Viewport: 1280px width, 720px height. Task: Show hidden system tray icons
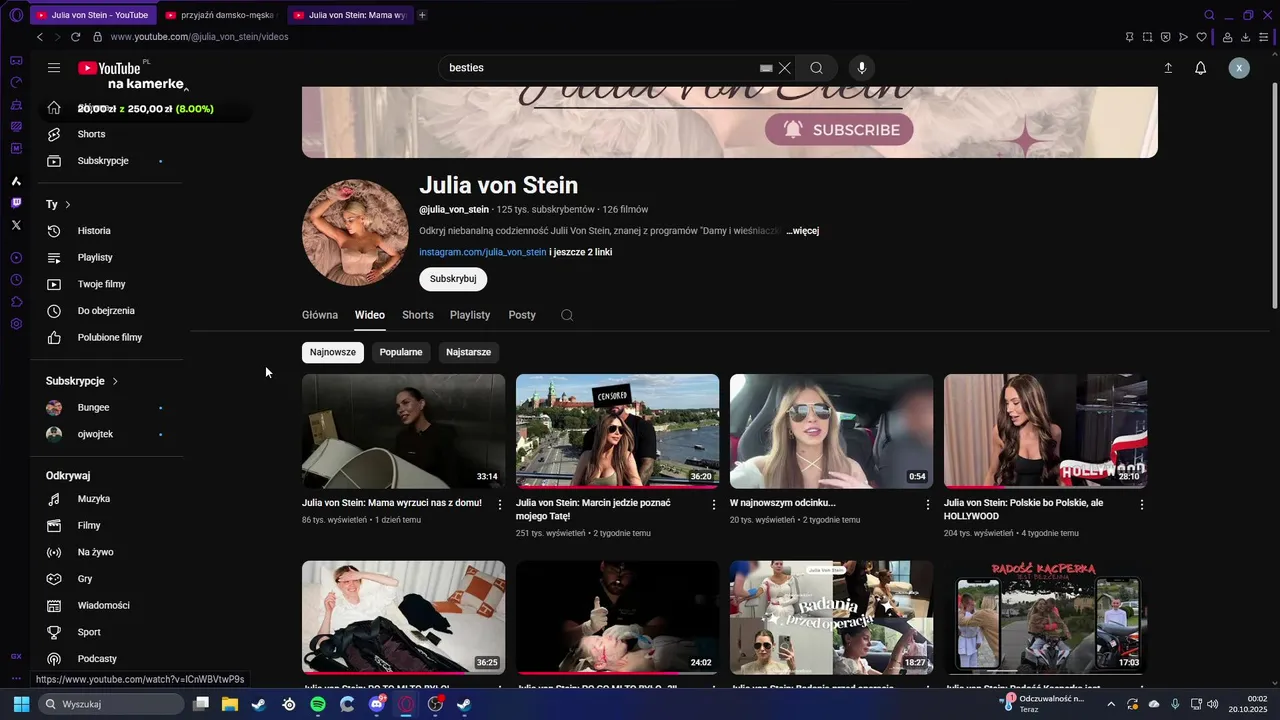1111,704
